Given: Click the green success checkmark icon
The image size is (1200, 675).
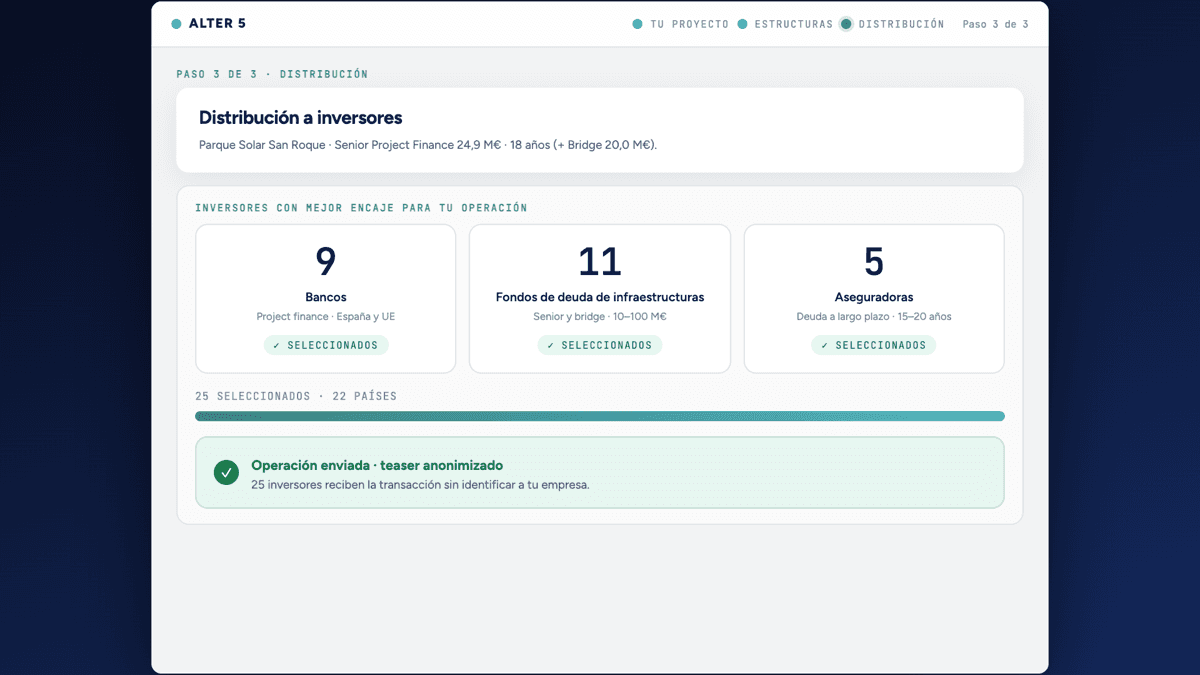Looking at the screenshot, I should [226, 472].
